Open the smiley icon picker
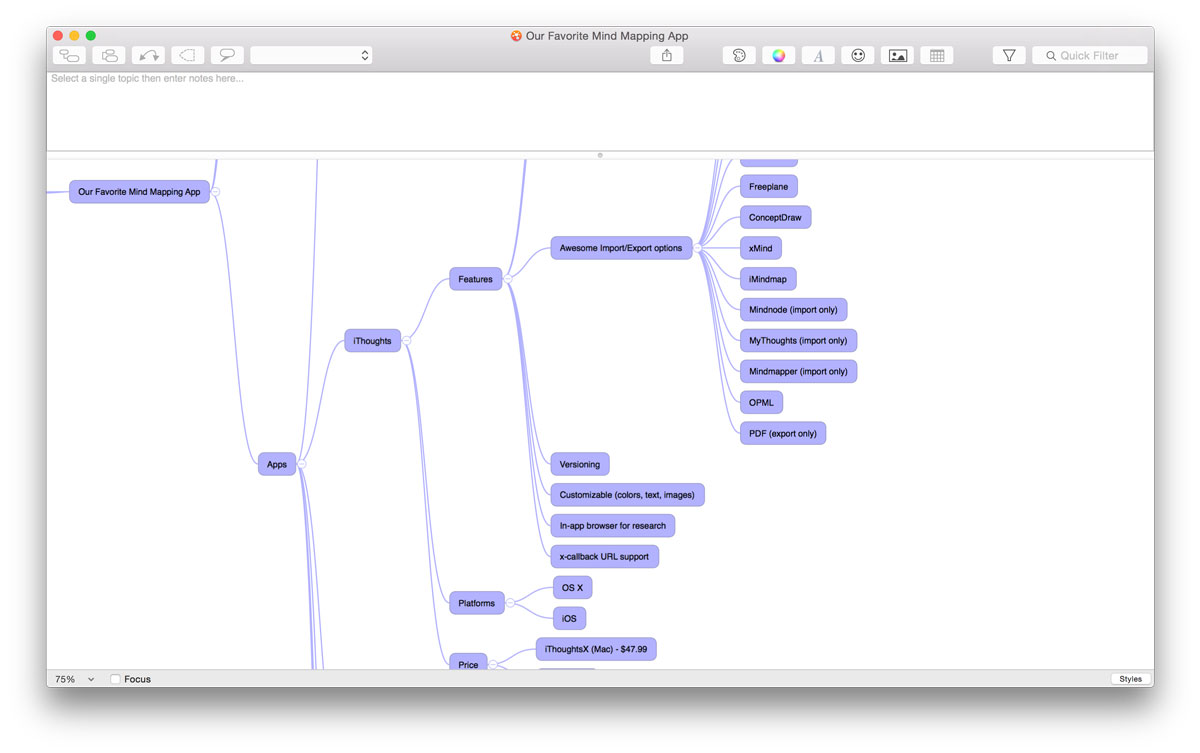This screenshot has width=1200, height=753. [x=858, y=56]
